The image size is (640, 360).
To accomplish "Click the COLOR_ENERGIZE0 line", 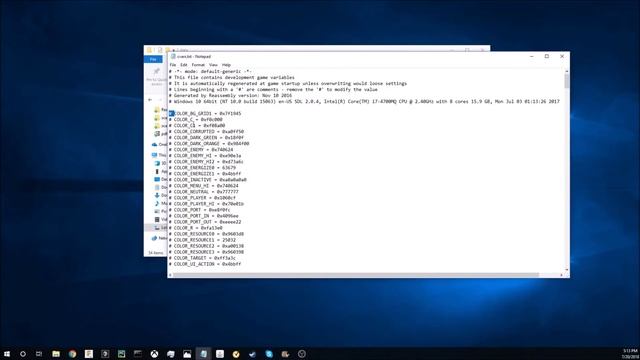I will coord(202,168).
